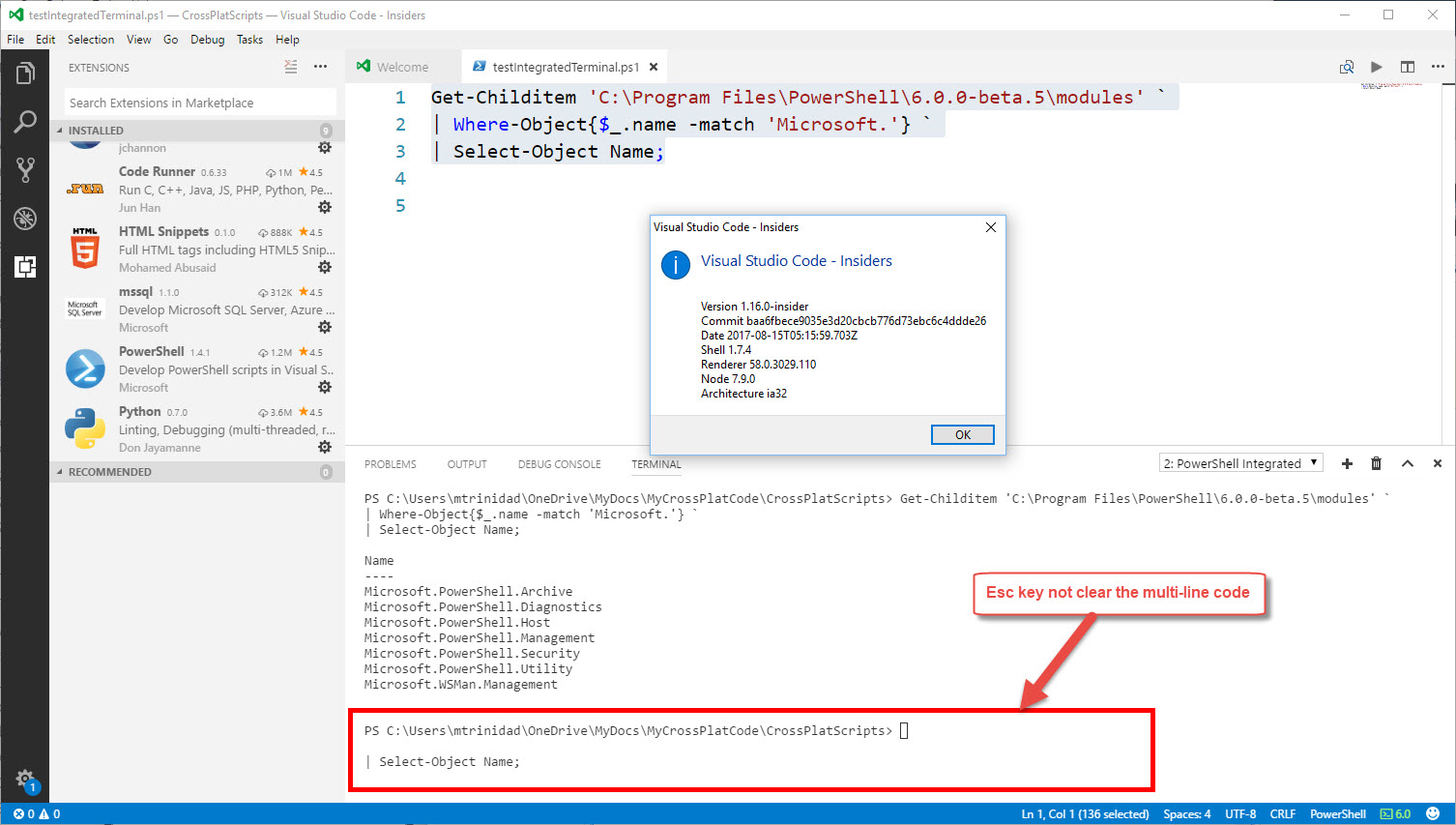Open the Debug view in the activity bar
1456x825 pixels.
click(24, 219)
